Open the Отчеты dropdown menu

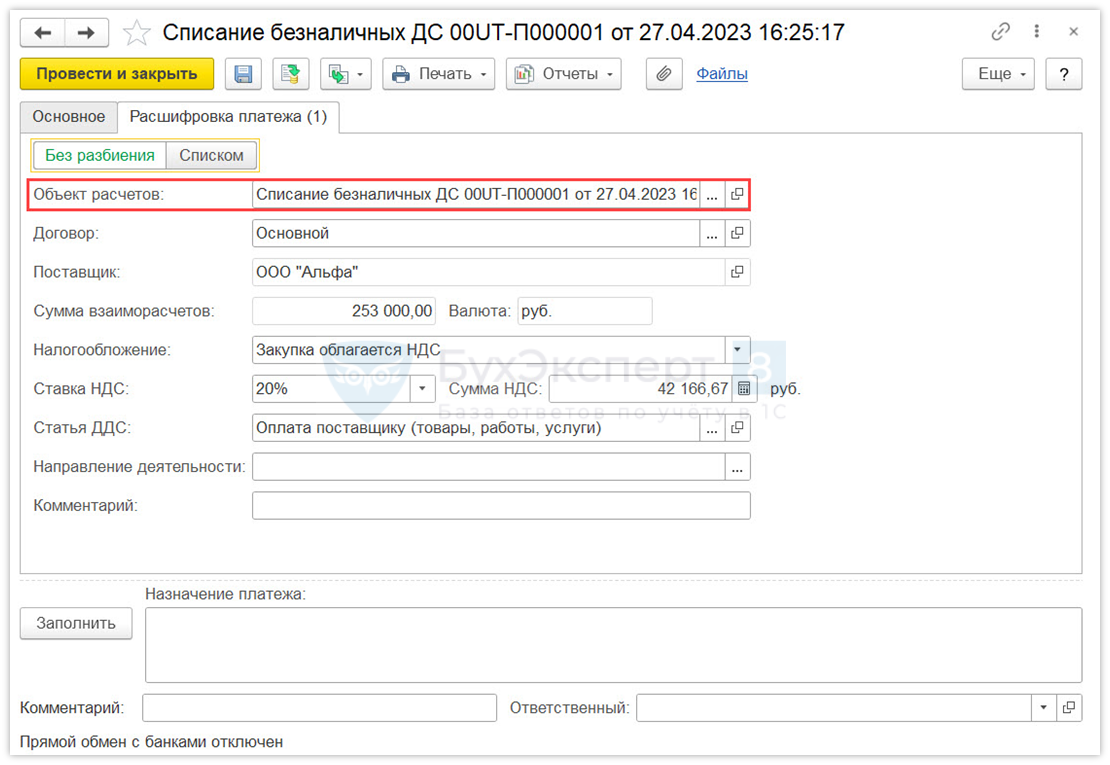pos(564,74)
